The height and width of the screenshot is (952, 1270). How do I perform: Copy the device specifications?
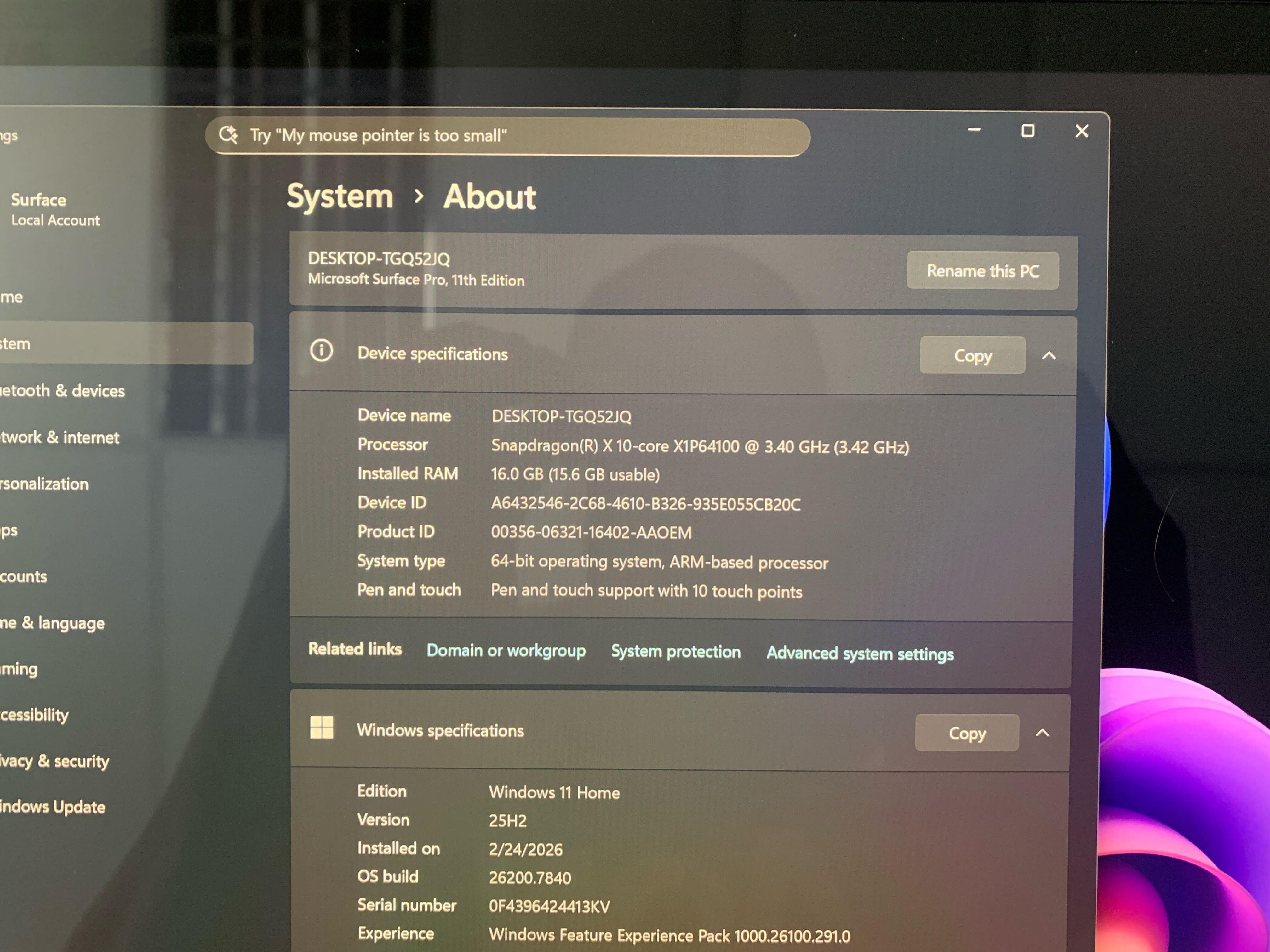point(972,356)
